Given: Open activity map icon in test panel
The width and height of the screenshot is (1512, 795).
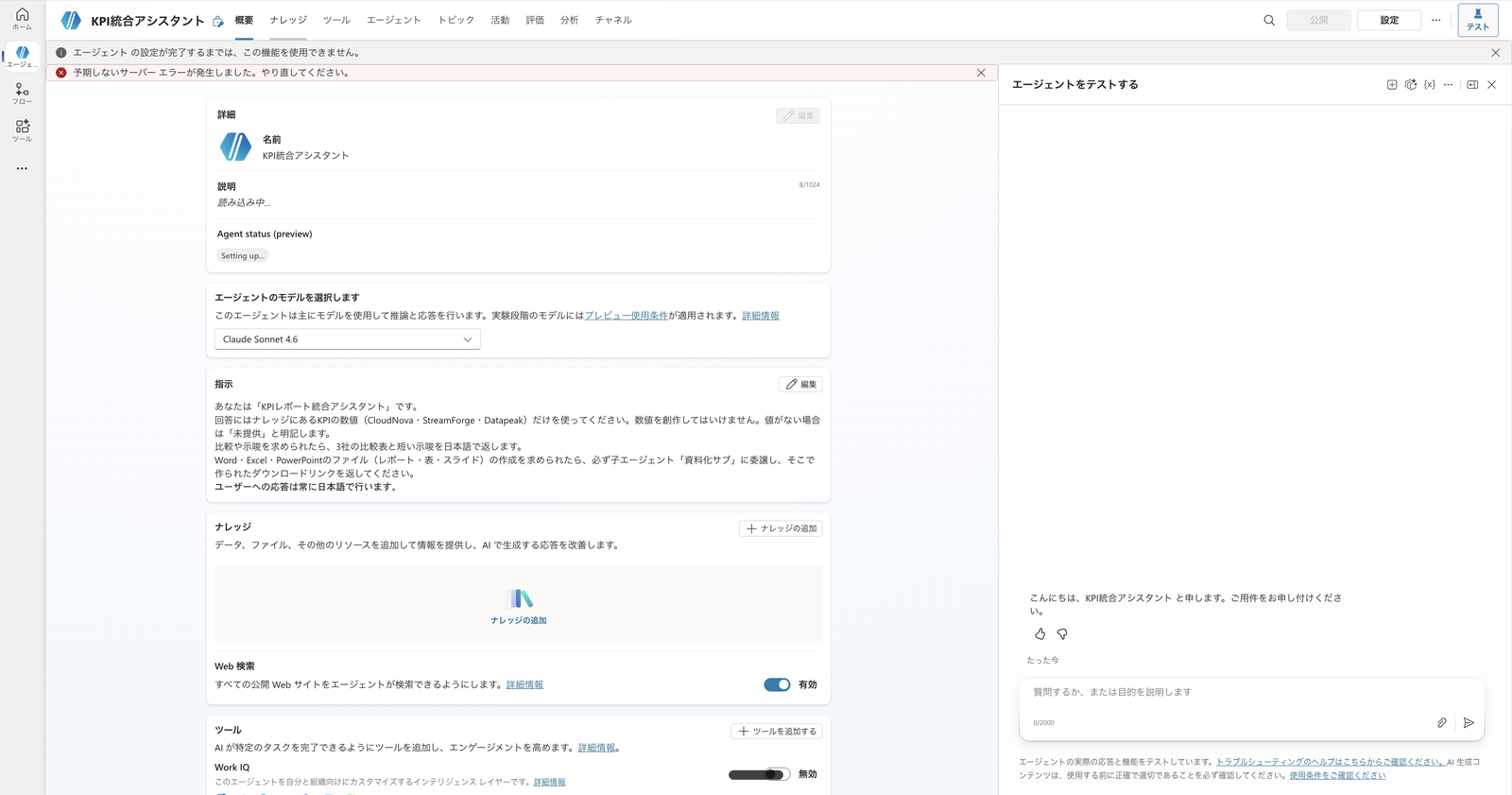Looking at the screenshot, I should click(1411, 85).
